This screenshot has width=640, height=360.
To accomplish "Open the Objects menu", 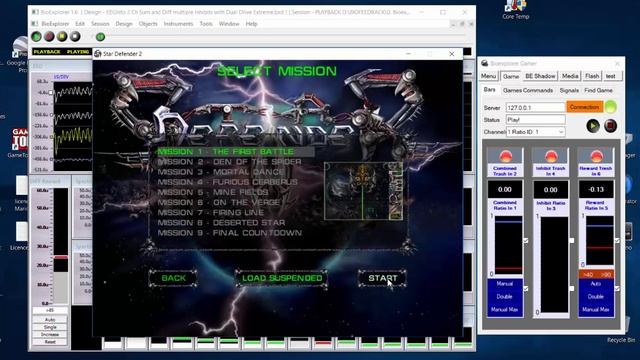I will (148, 24).
